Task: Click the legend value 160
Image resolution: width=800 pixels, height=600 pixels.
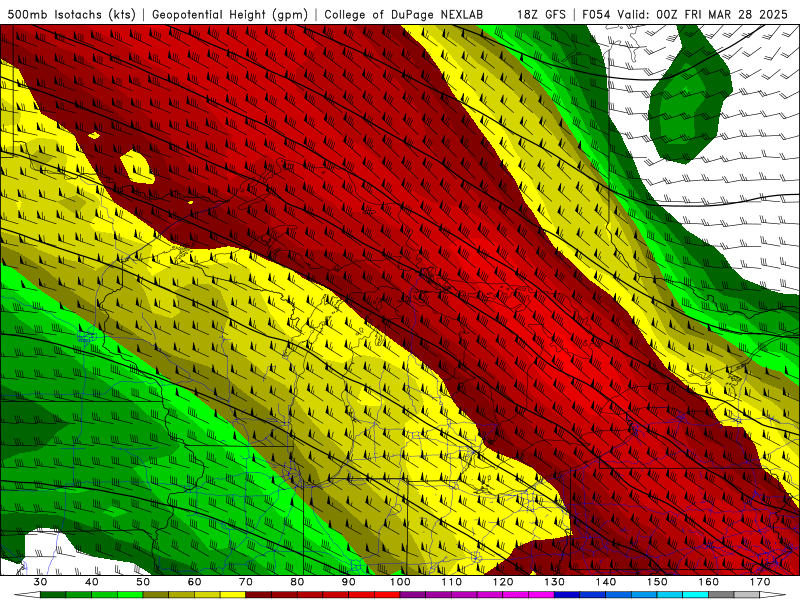Action: [709, 582]
